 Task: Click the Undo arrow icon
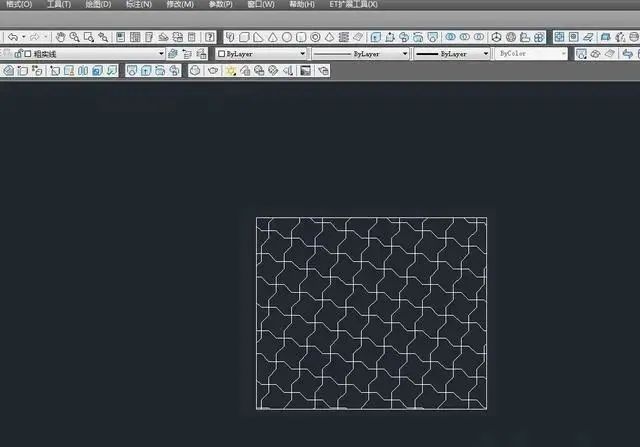[x=13, y=37]
